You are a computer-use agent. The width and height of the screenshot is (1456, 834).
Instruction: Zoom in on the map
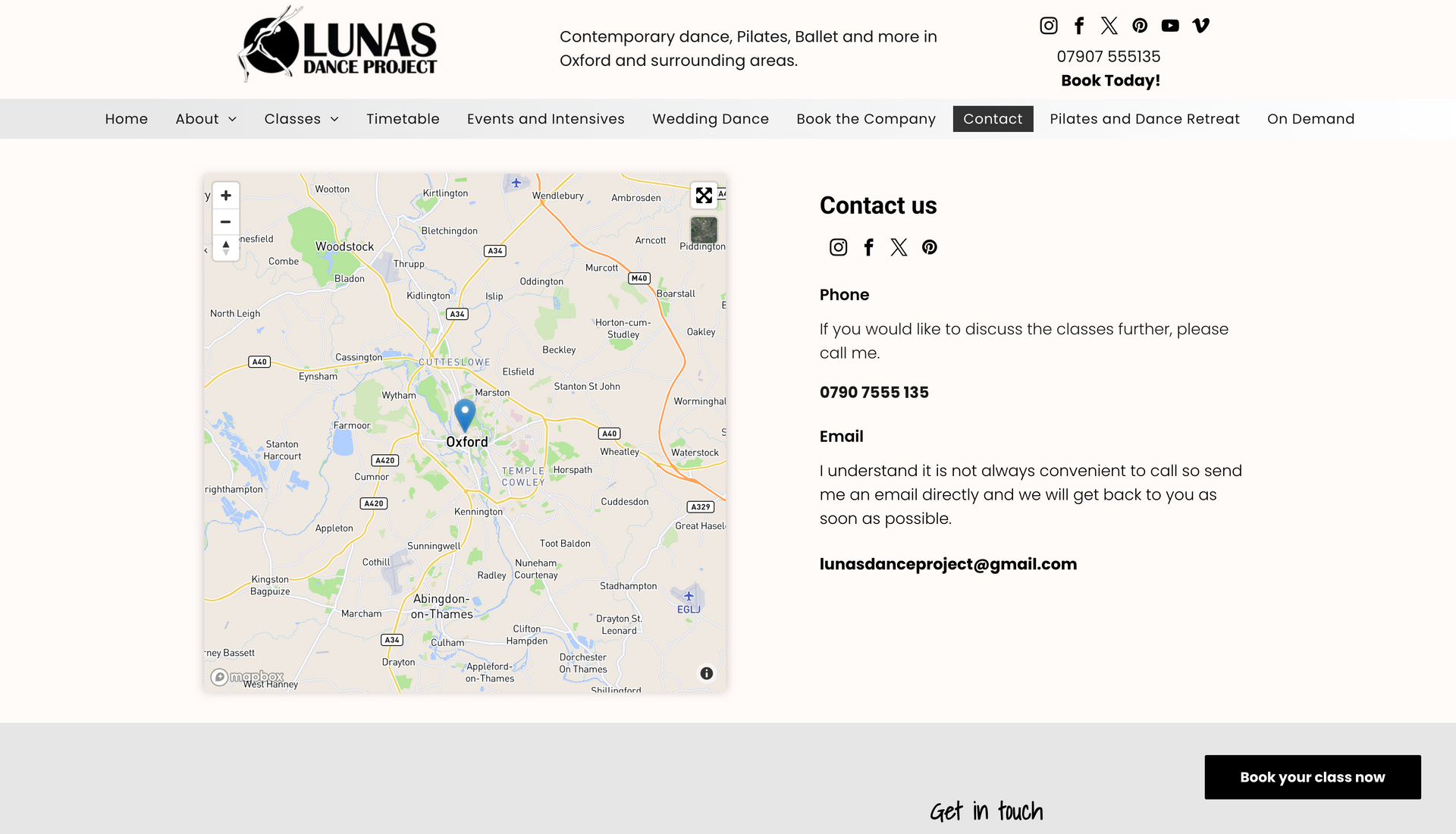pyautogui.click(x=226, y=196)
